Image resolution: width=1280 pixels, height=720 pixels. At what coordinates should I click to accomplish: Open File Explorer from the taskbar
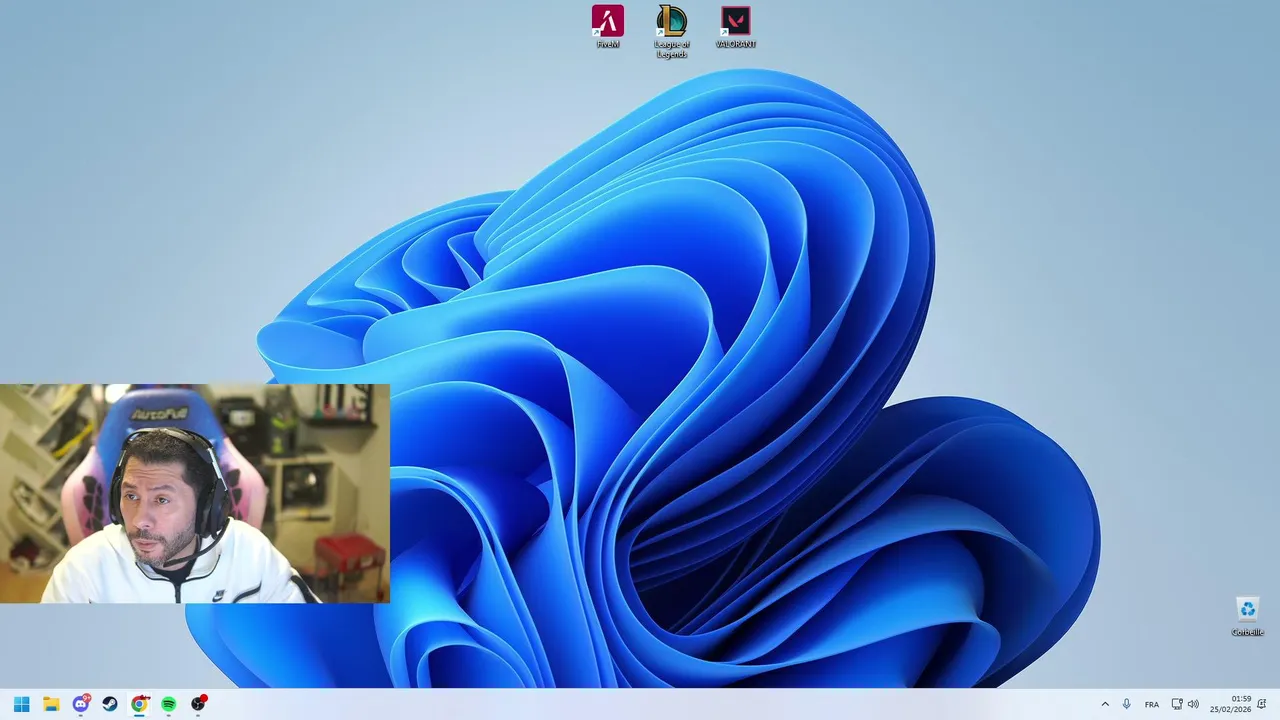(51, 704)
